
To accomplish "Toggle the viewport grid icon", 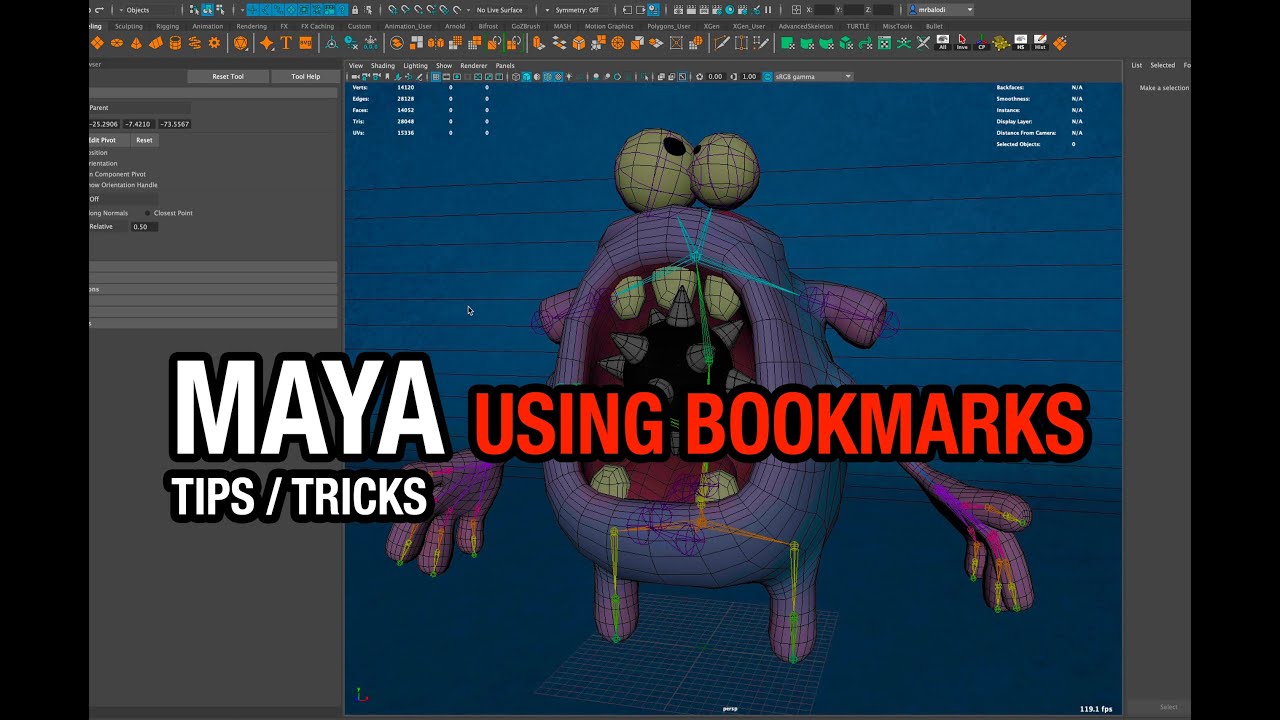I will coord(436,76).
